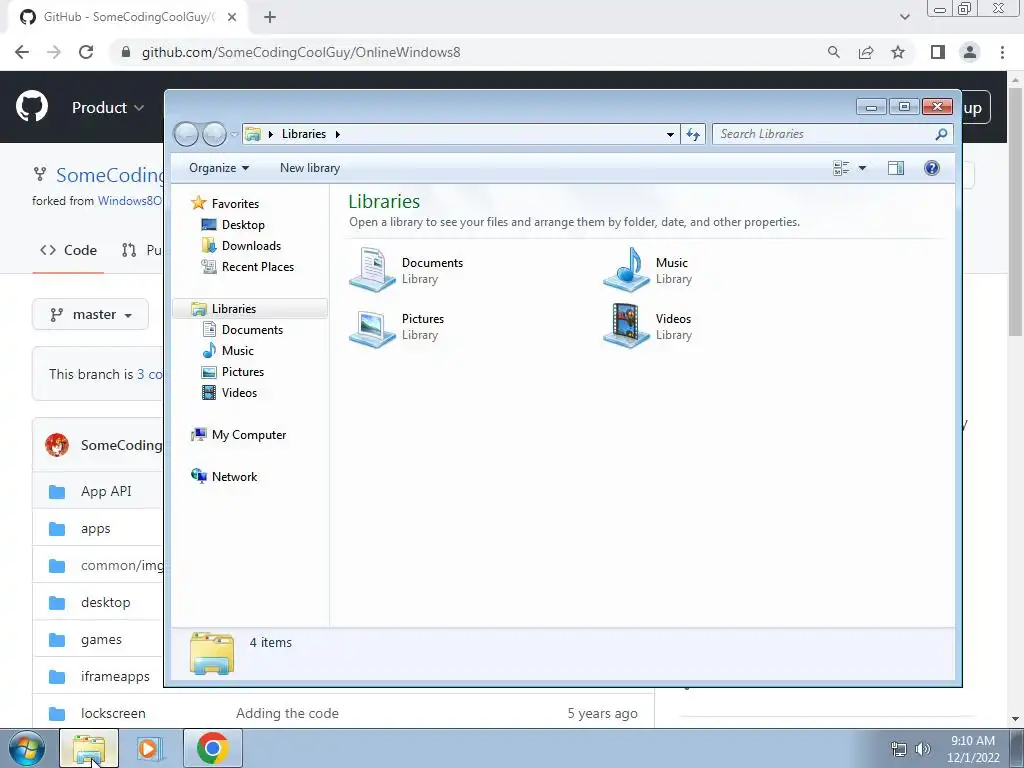This screenshot has width=1024, height=768.
Task: Click Chrome zoom magnifier icon in omnibox
Action: tap(834, 52)
